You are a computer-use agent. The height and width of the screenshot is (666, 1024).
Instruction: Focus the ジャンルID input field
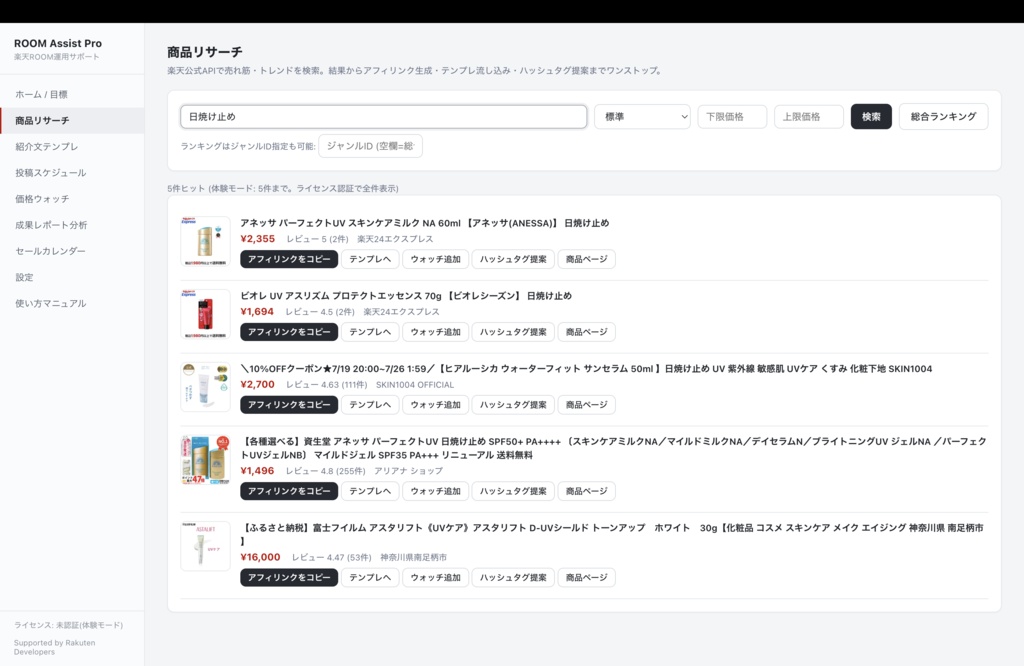[370, 146]
